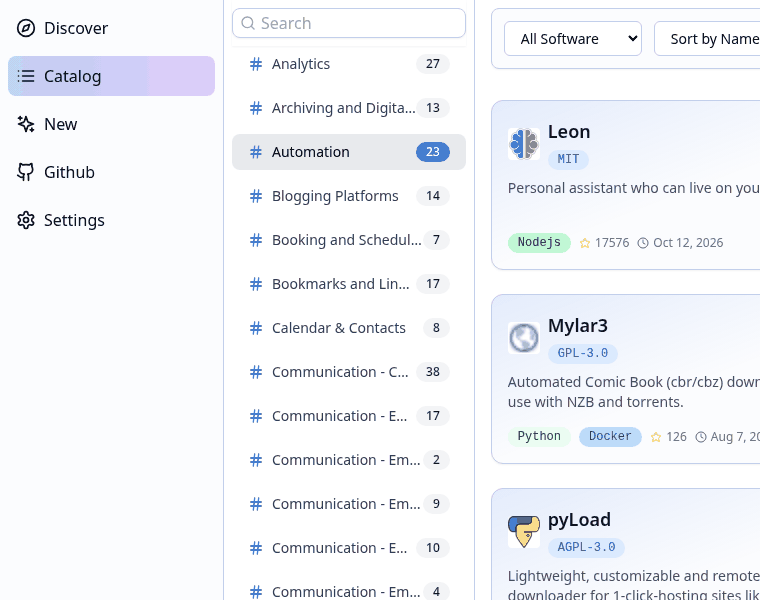Select the Blogging Platforms category

pyautogui.click(x=348, y=196)
